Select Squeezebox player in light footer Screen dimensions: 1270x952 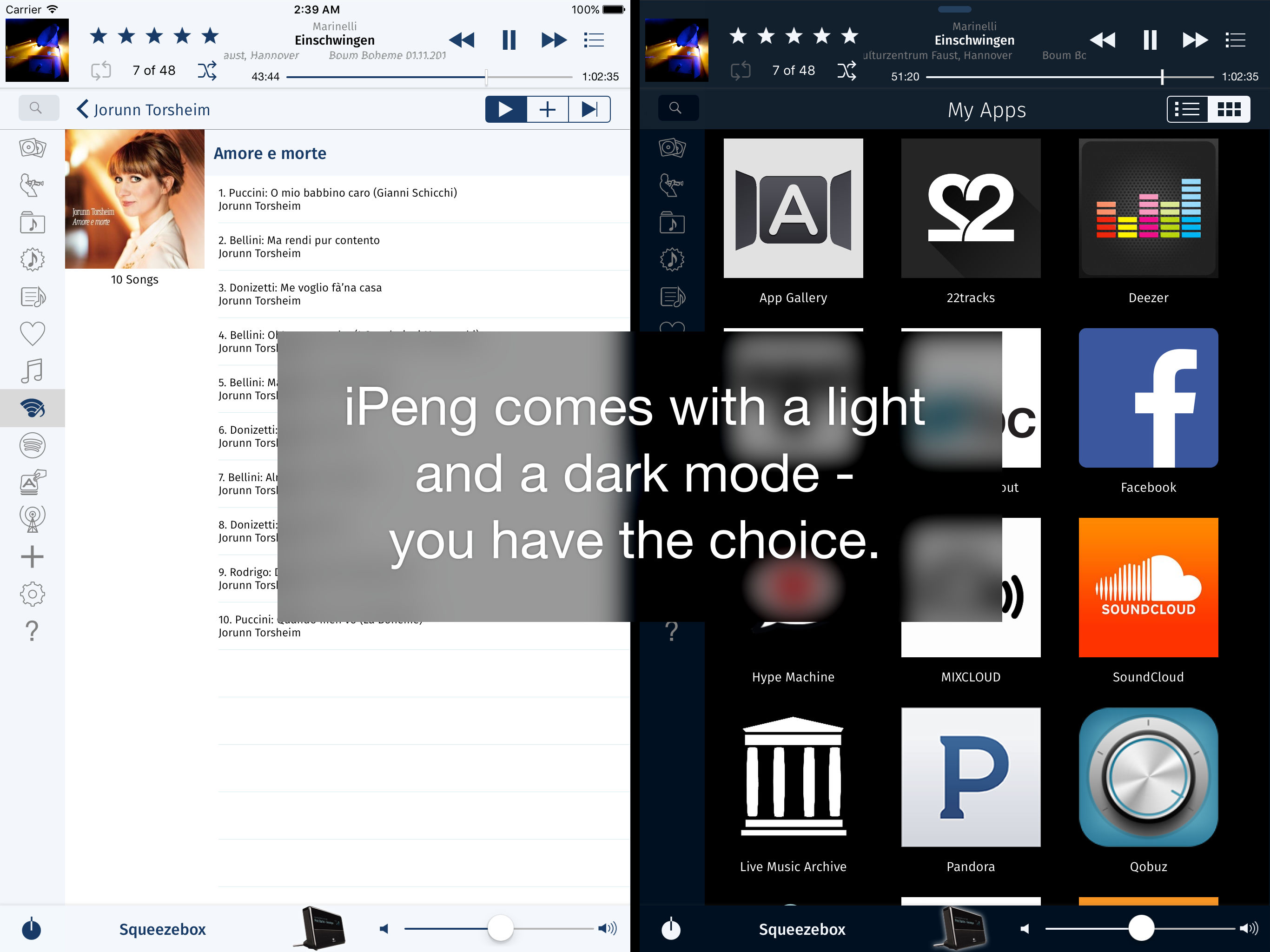pos(163,929)
